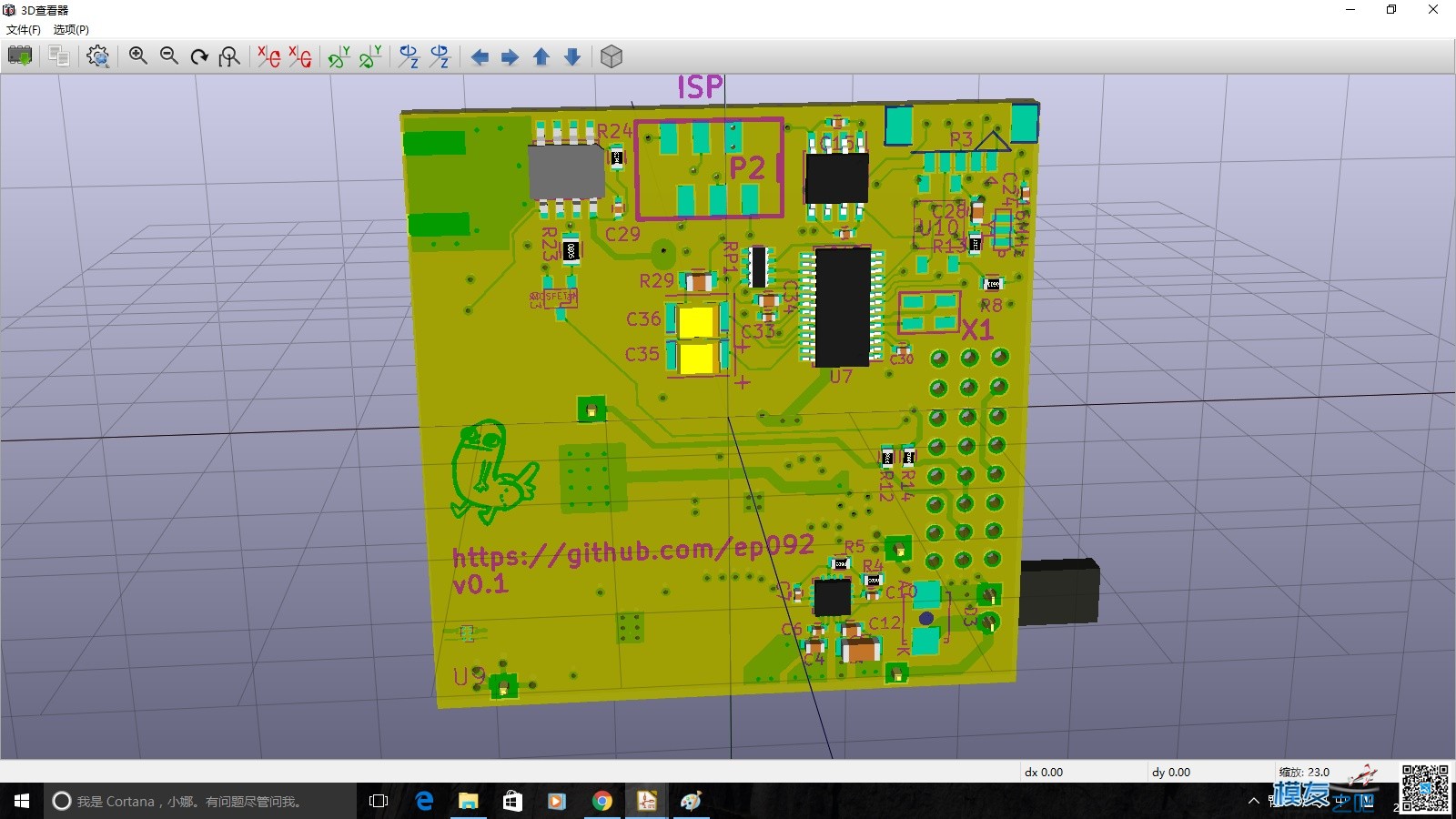Click the large black U7 chip

click(x=843, y=307)
